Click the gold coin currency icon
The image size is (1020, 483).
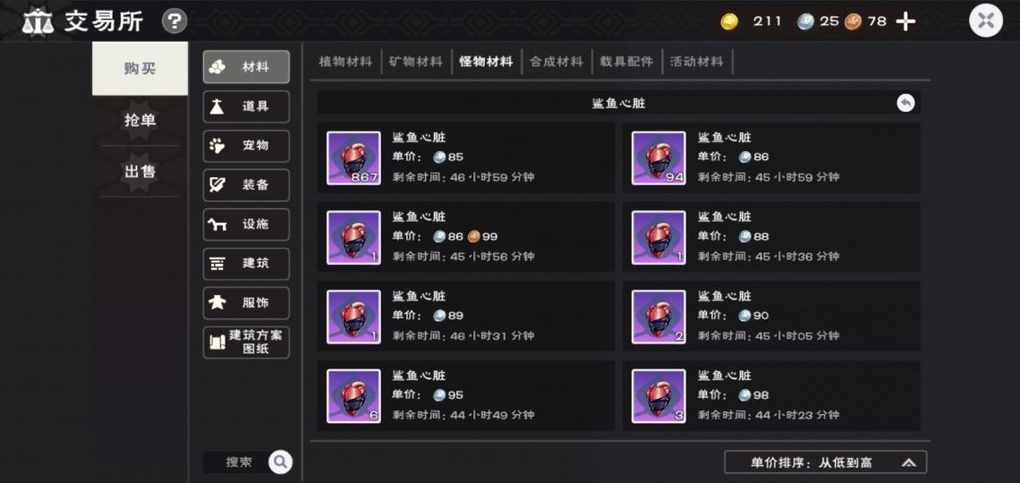pyautogui.click(x=729, y=21)
